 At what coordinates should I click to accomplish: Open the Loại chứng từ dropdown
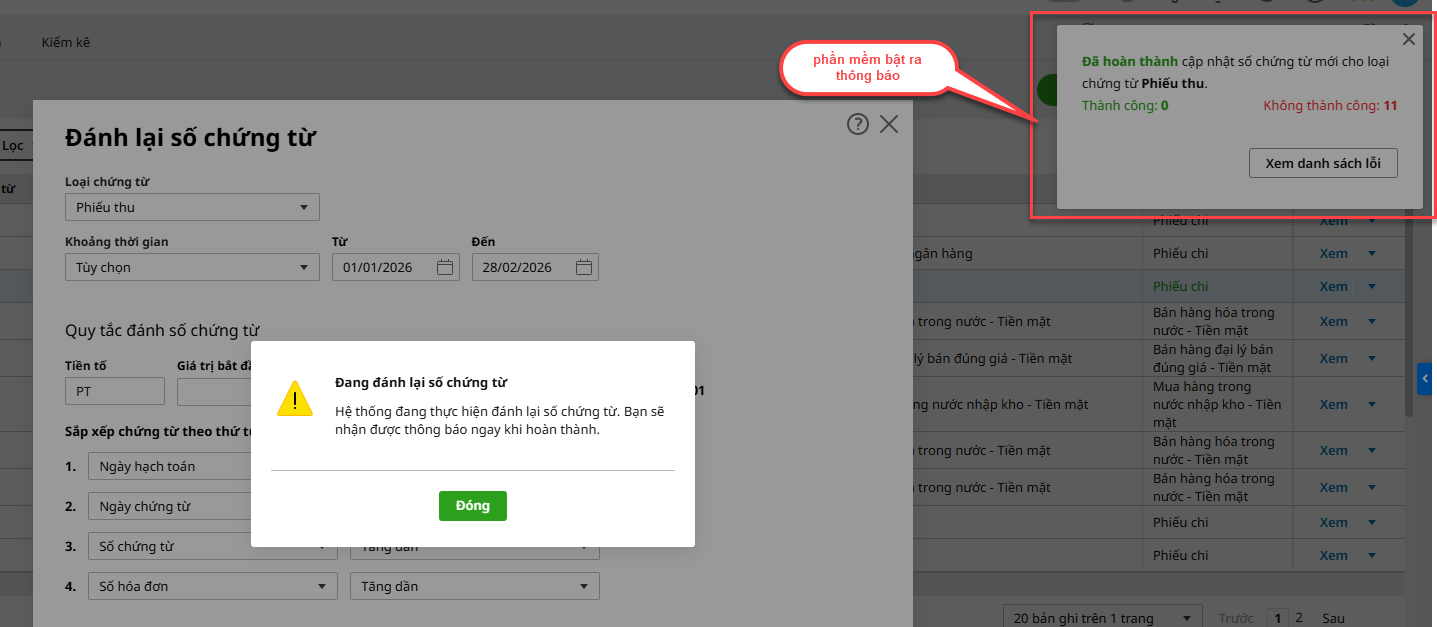192,207
